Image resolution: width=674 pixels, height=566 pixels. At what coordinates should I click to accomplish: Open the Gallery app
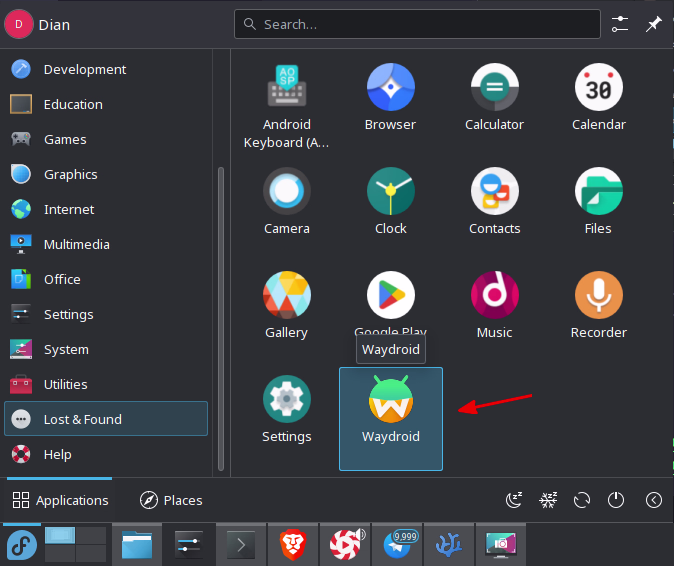(x=287, y=305)
